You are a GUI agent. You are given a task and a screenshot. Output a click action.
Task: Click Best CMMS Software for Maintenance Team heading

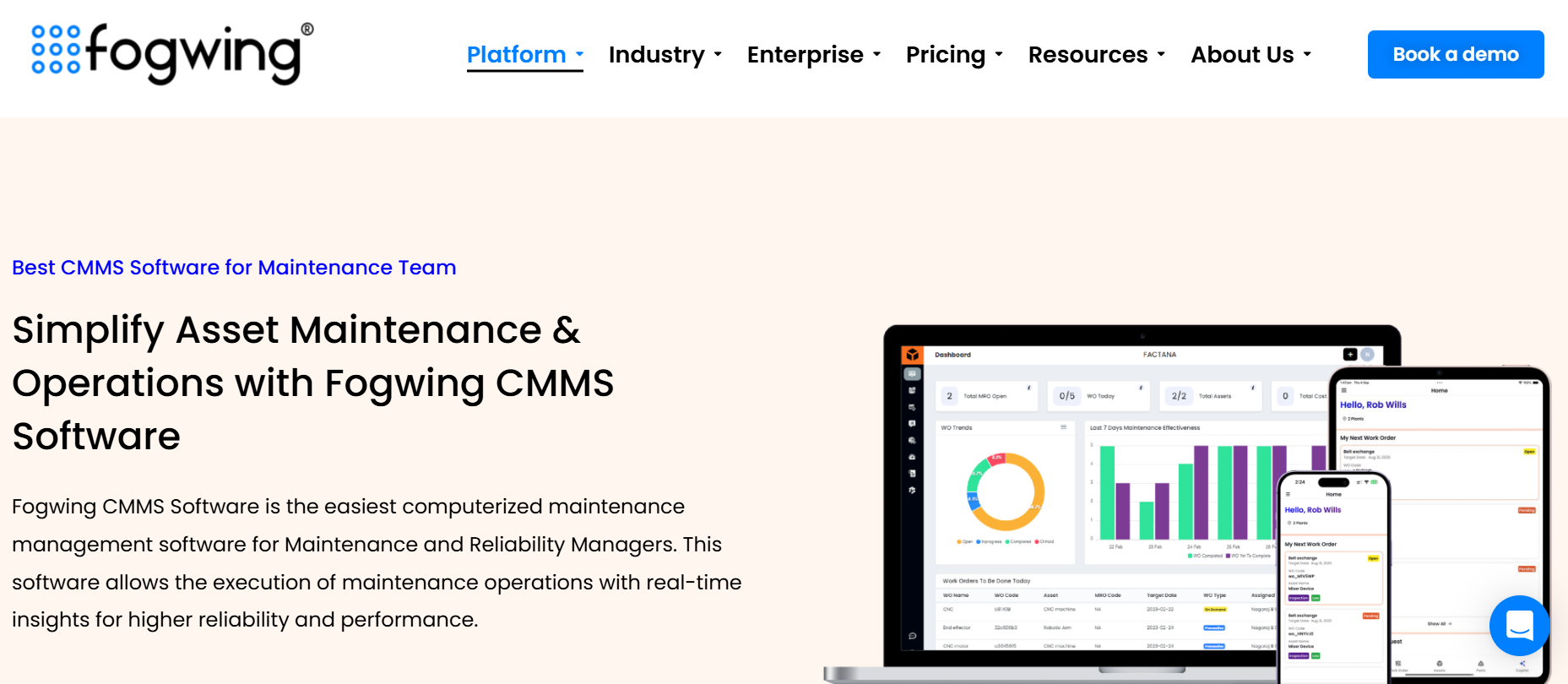point(234,268)
